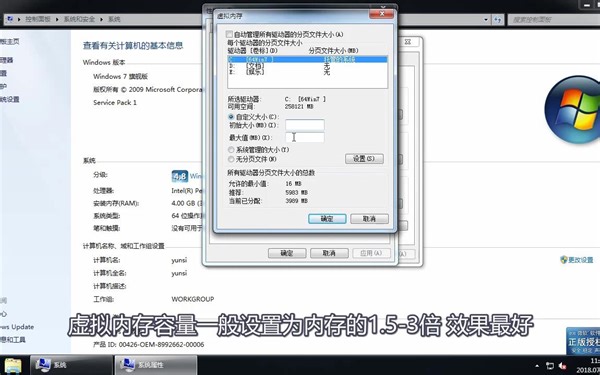Close the virtual memory dialog
The image size is (600, 375).
point(382,14)
